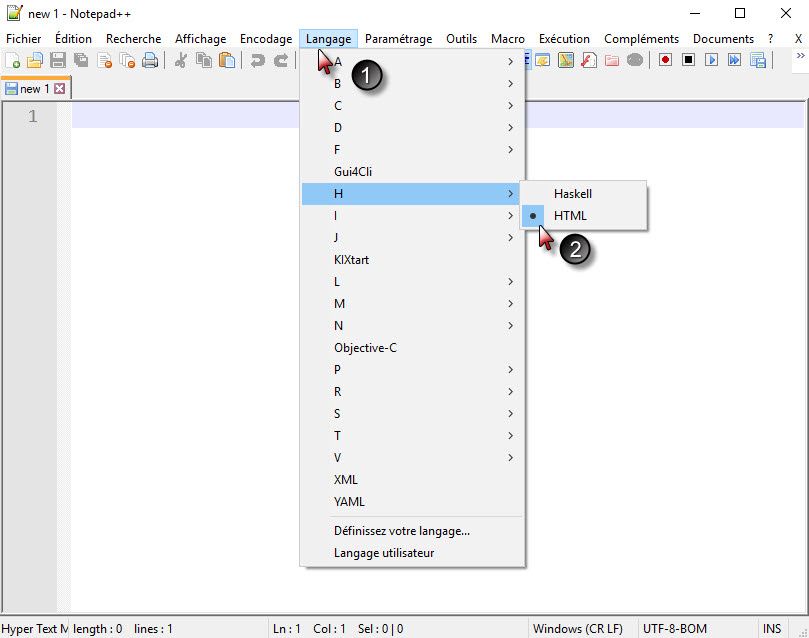
Task: Copy selection toolbar icon
Action: click(x=204, y=60)
